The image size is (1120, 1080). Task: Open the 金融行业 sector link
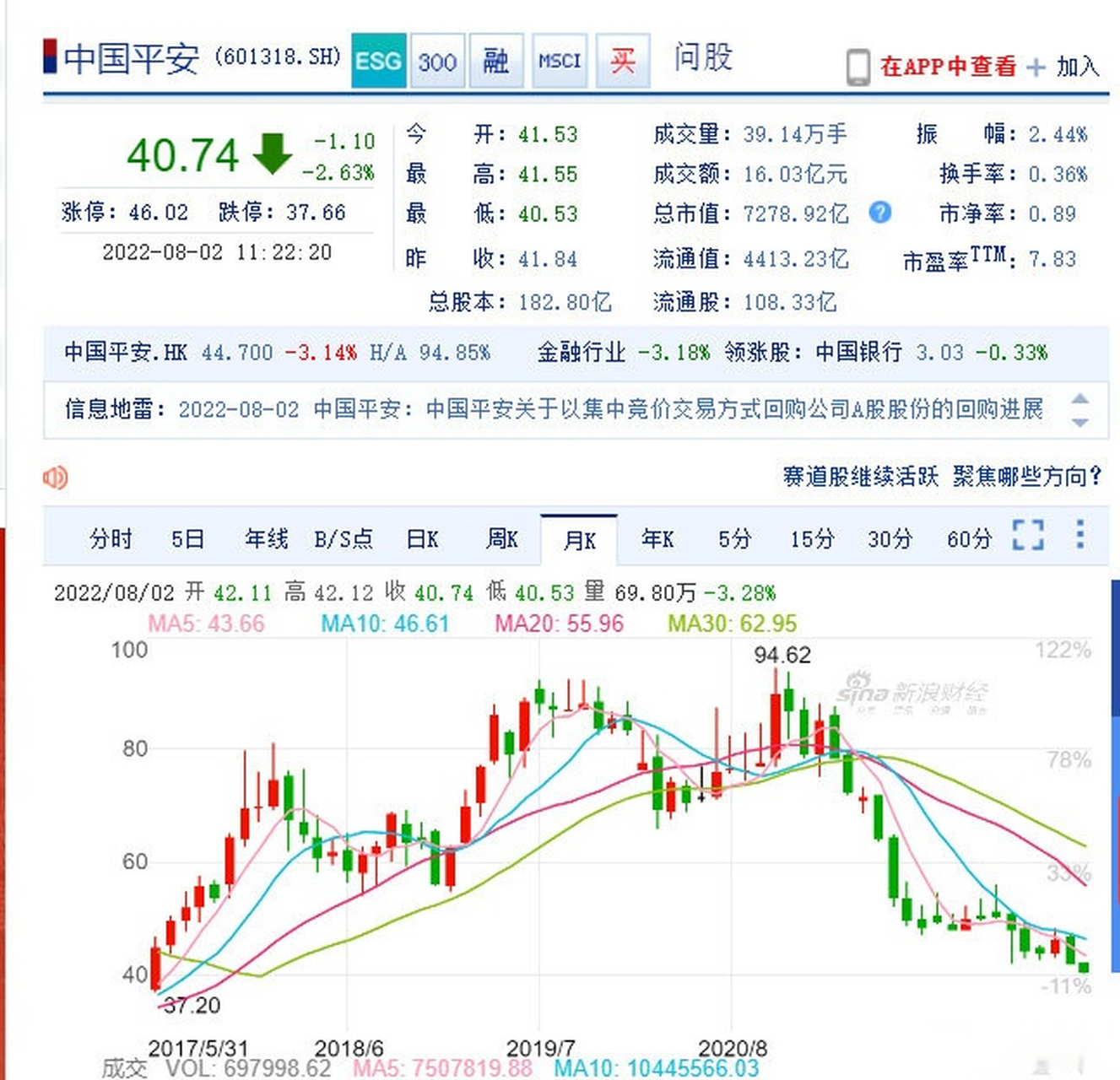[582, 352]
